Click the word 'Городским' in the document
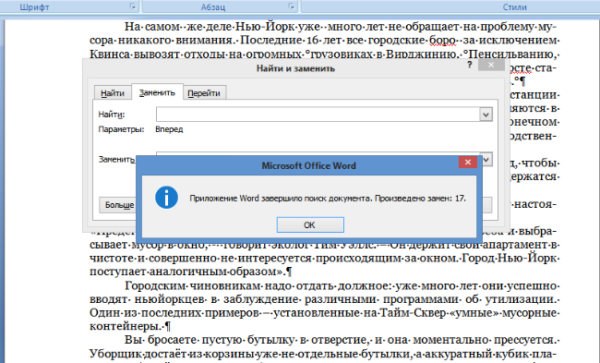 [155, 286]
